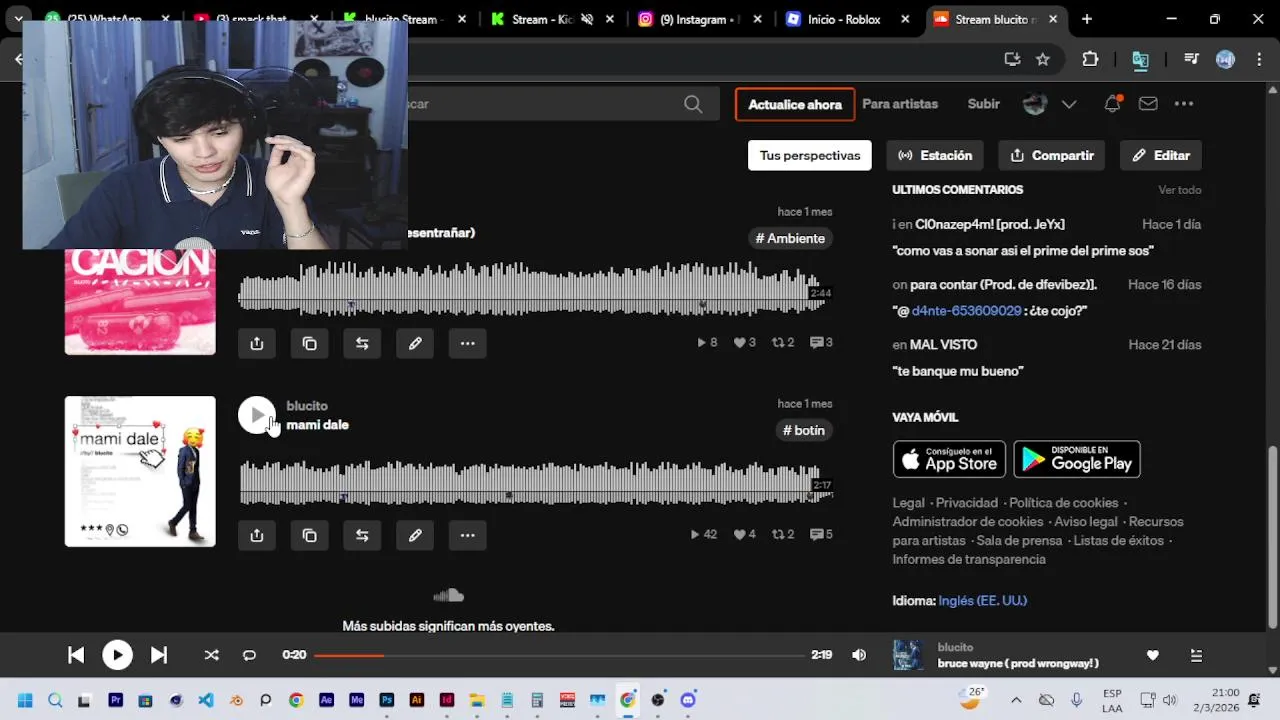Open Chrome media controls icon
The width and height of the screenshot is (1280, 720).
pyautogui.click(x=1191, y=59)
